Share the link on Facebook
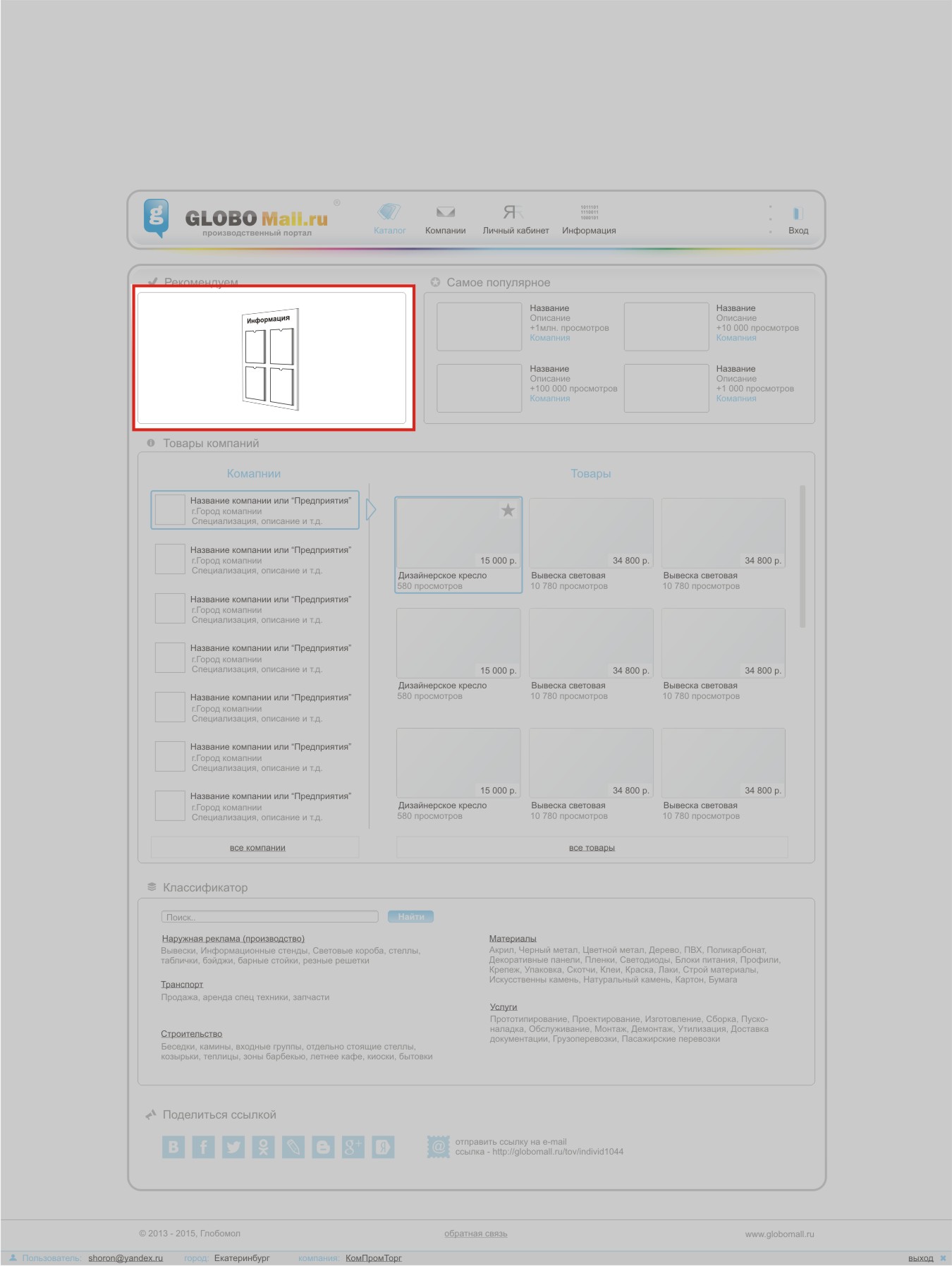Screen dimensions: 952x1266 [203, 1147]
